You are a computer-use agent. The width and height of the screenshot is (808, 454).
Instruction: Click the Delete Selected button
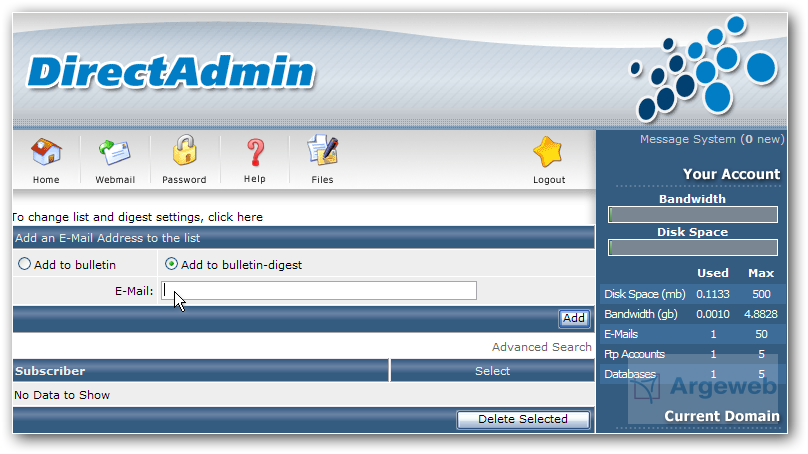[x=523, y=419]
